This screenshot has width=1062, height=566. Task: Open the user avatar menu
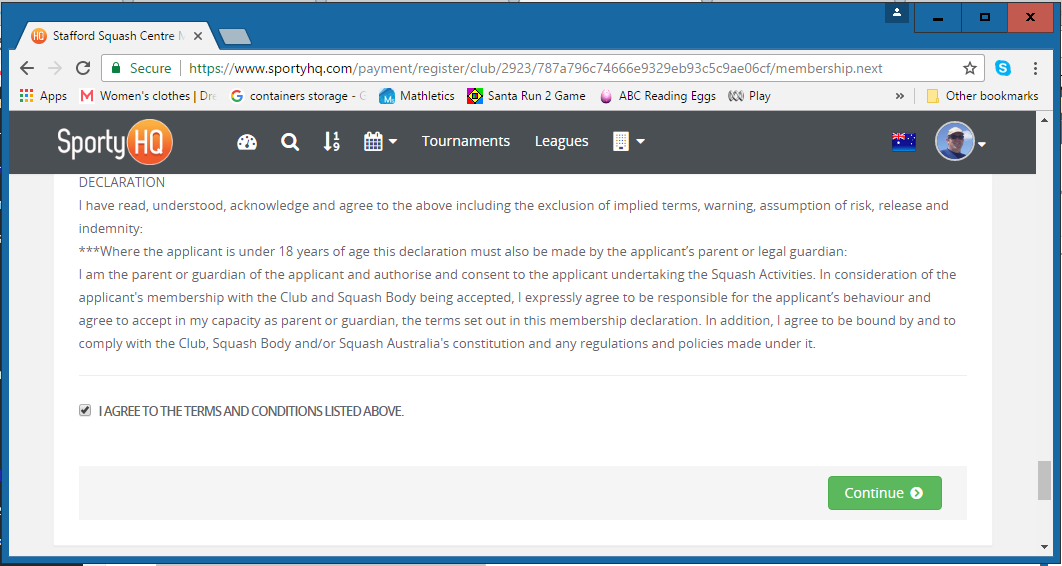coord(959,142)
